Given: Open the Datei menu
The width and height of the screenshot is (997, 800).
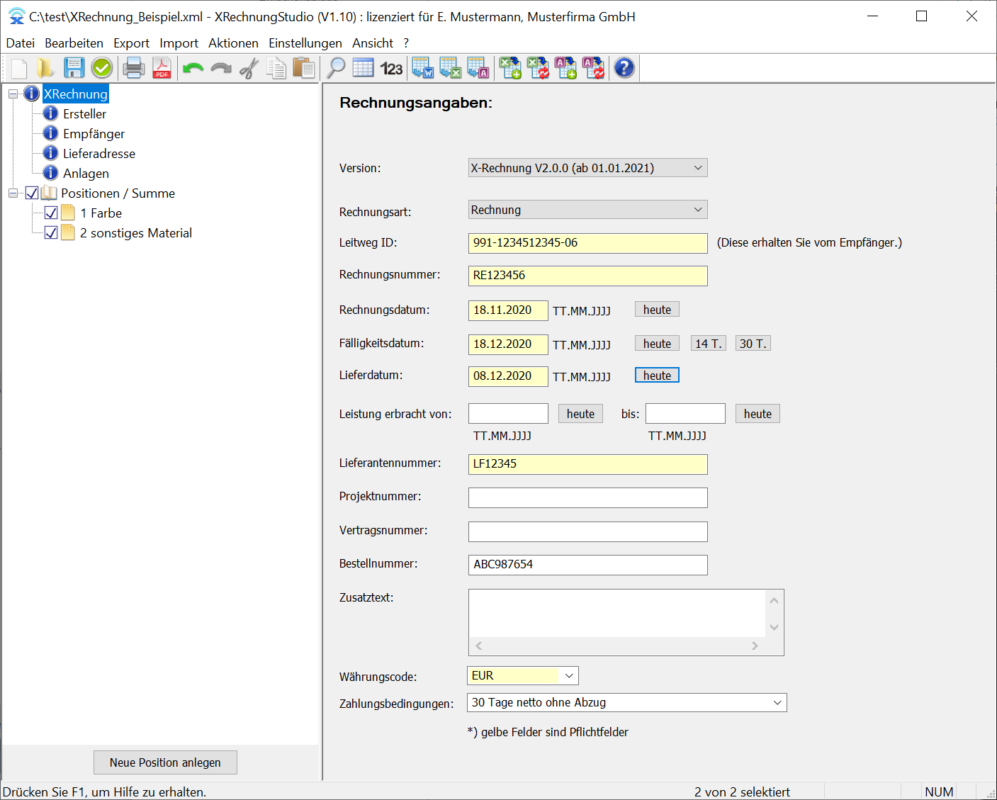Looking at the screenshot, I should [x=20, y=43].
